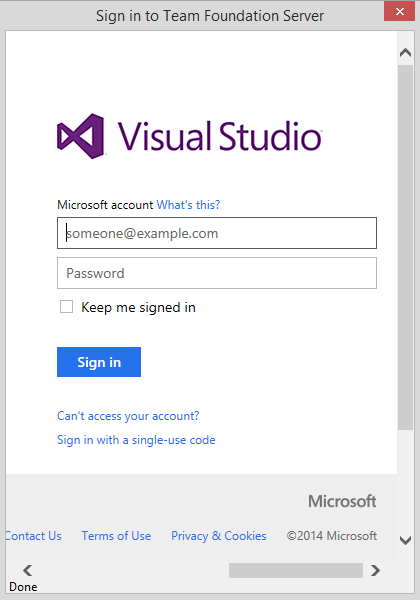Click the horizontal scrollbar thumb
Screen dimensions: 420x600
click(x=296, y=570)
